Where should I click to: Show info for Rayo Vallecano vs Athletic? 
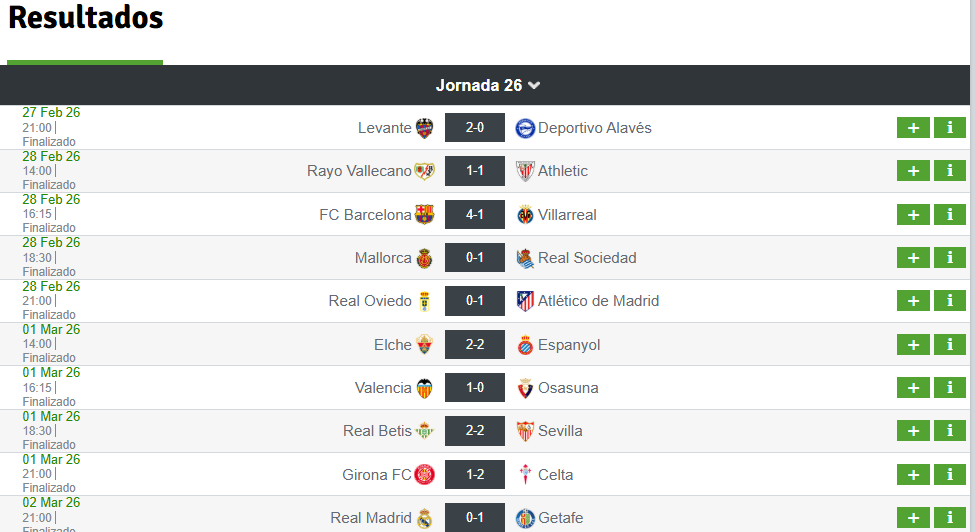[x=949, y=171]
